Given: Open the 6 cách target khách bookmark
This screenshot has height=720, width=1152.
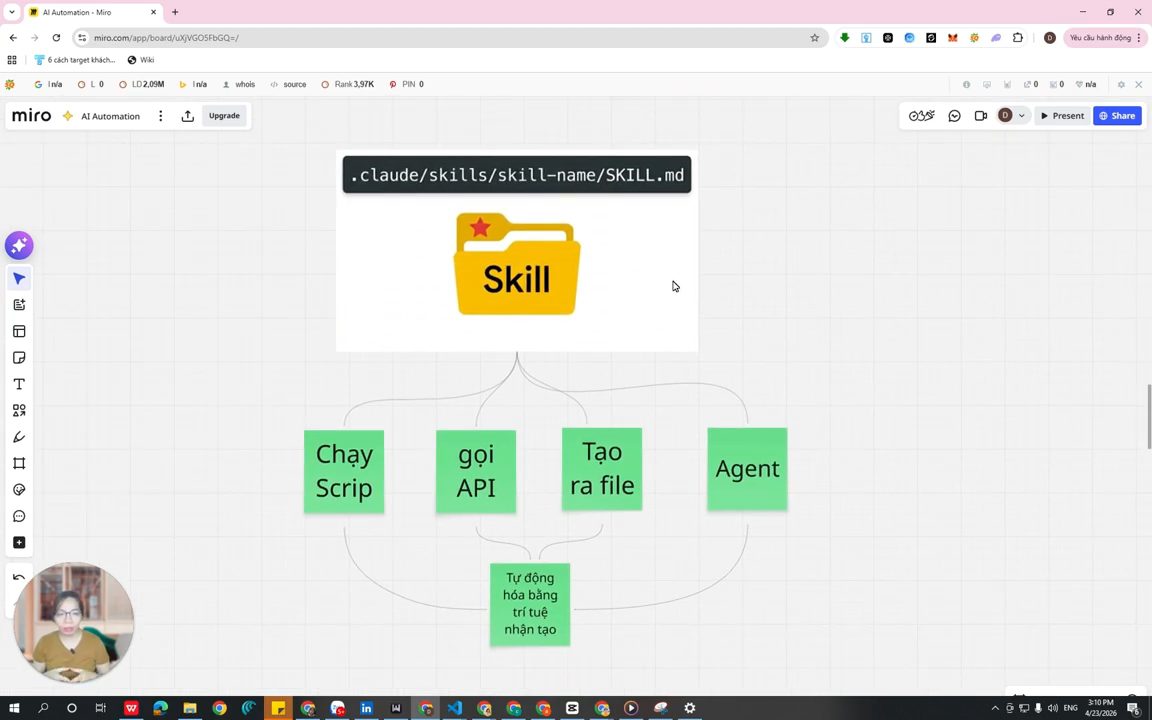Looking at the screenshot, I should tap(75, 60).
